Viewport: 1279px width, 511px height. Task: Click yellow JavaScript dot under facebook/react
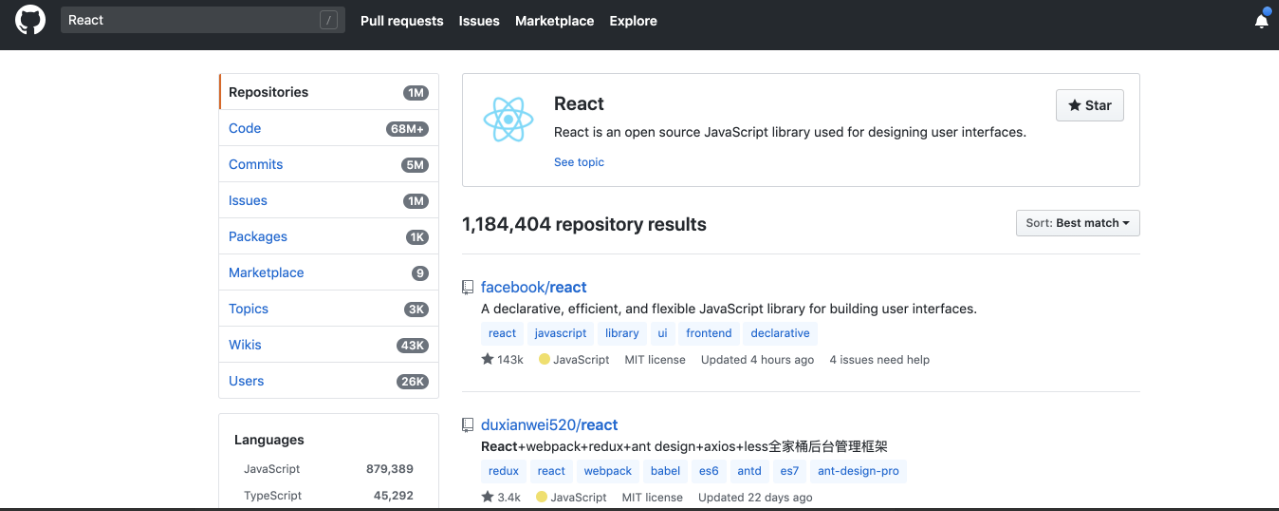point(544,359)
